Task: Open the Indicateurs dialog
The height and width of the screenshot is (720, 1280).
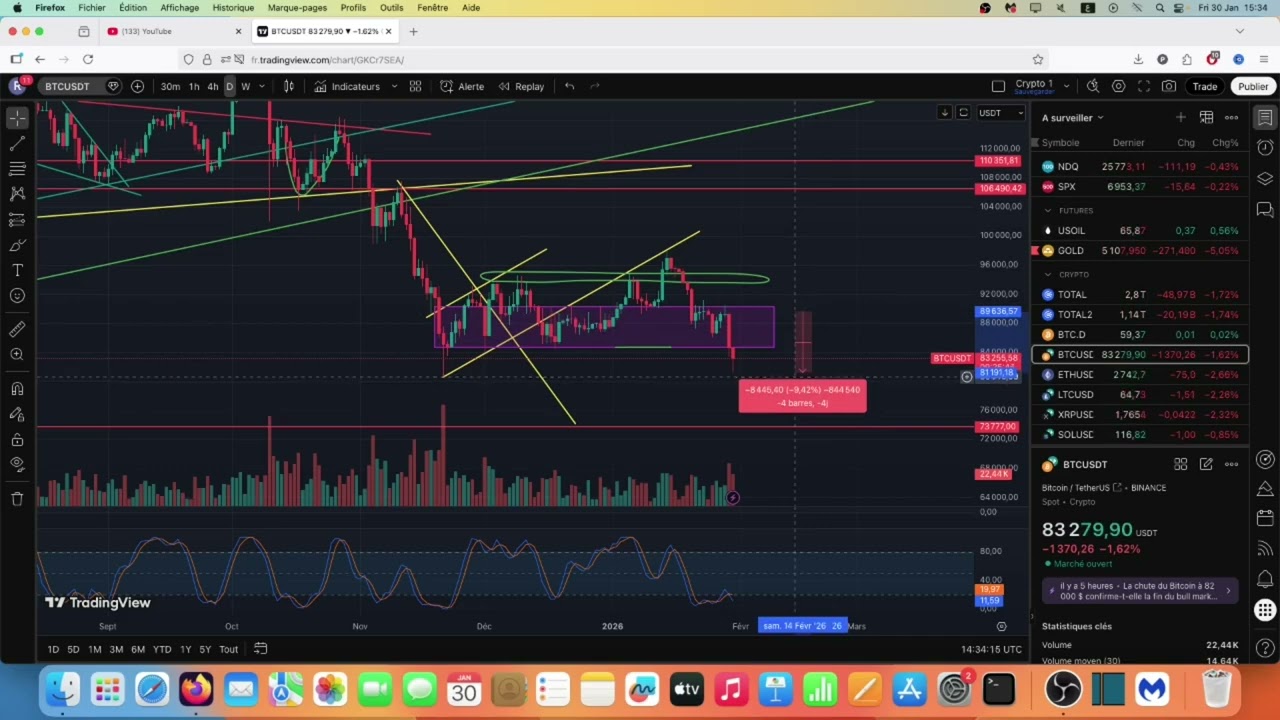Action: coord(347,86)
